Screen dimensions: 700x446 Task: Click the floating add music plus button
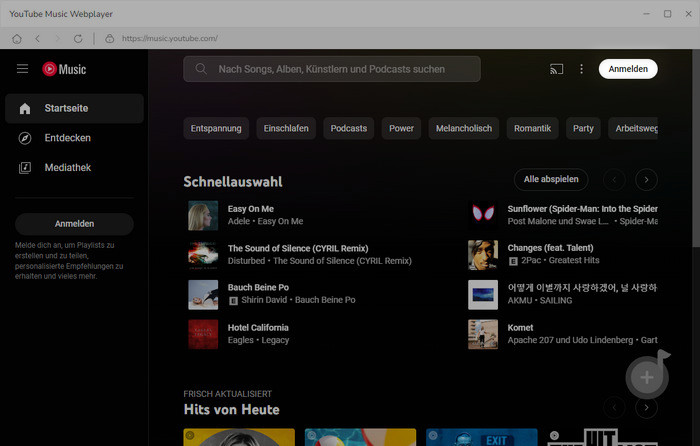pos(647,377)
